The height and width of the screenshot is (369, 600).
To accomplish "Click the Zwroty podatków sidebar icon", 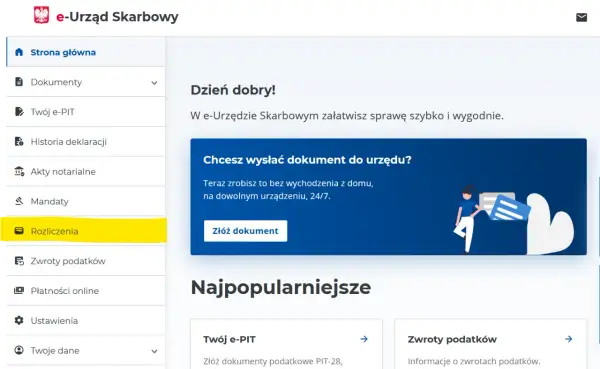I will (19, 261).
